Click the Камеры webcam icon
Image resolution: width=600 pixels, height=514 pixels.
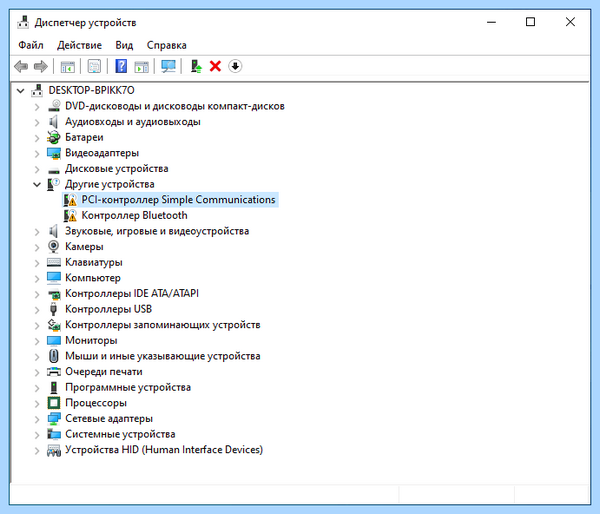(x=54, y=247)
